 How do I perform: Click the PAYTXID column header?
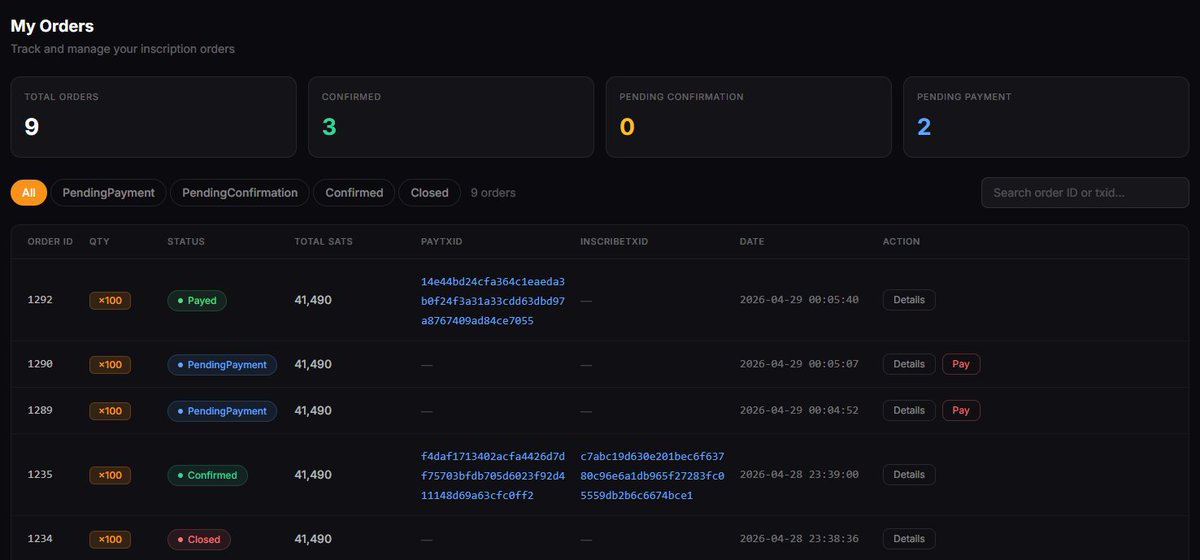[441, 241]
